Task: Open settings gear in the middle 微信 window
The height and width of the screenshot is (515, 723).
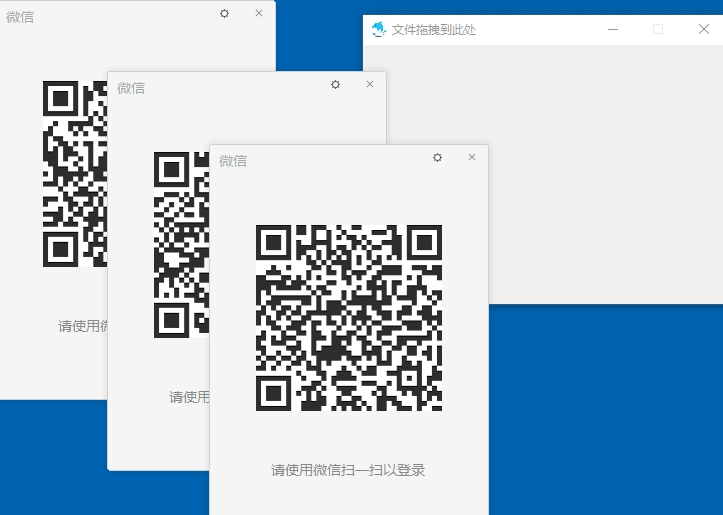Action: point(336,85)
